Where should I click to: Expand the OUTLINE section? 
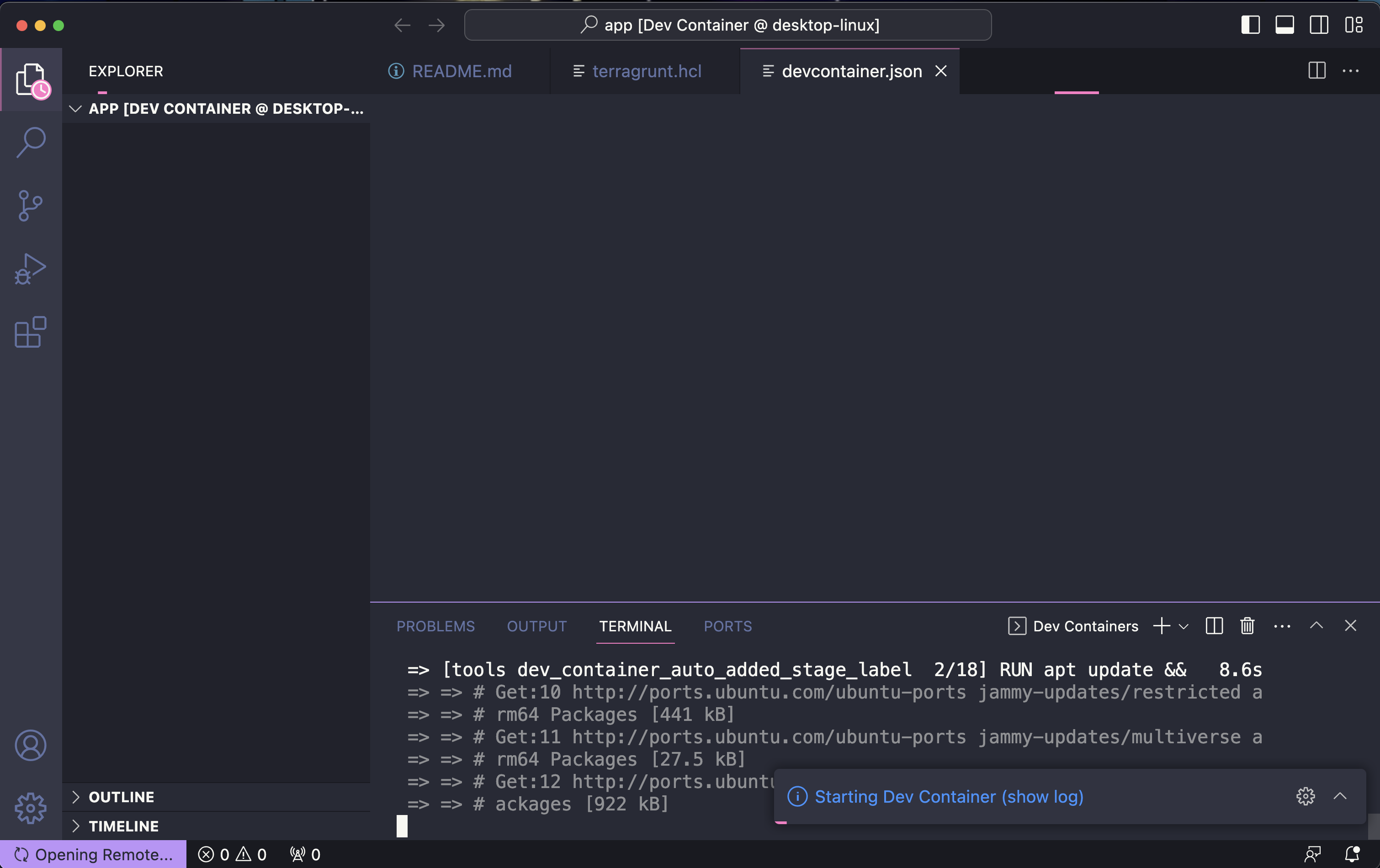tap(122, 797)
